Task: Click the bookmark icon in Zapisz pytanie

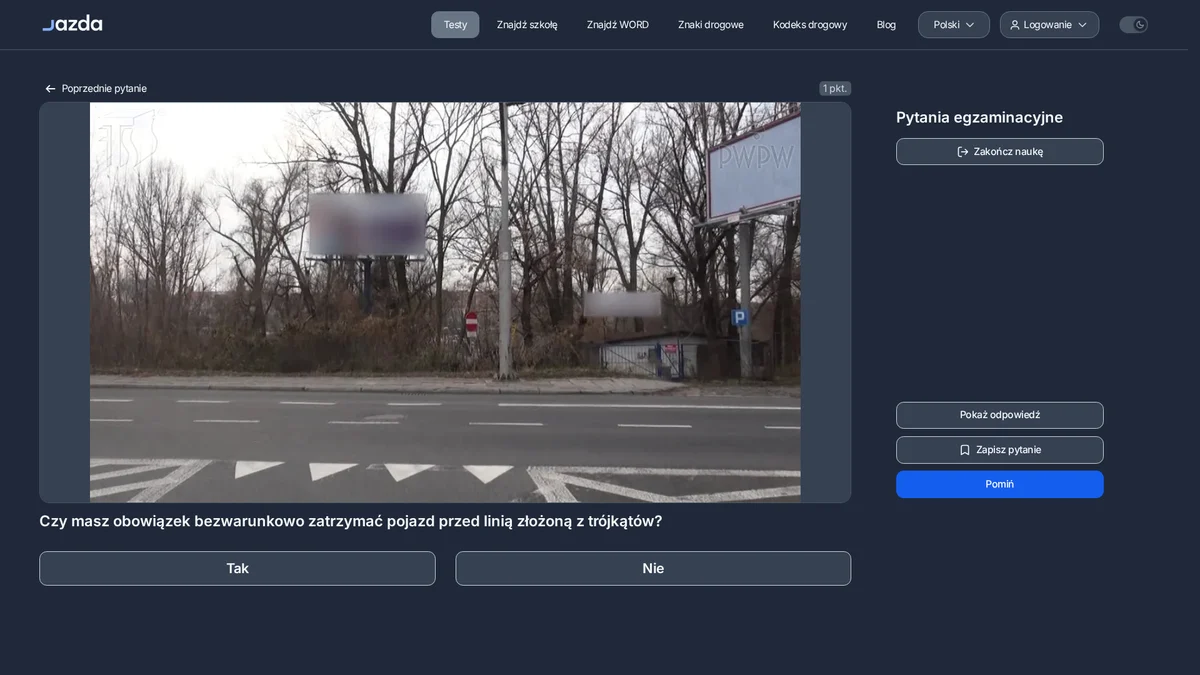Action: 965,450
